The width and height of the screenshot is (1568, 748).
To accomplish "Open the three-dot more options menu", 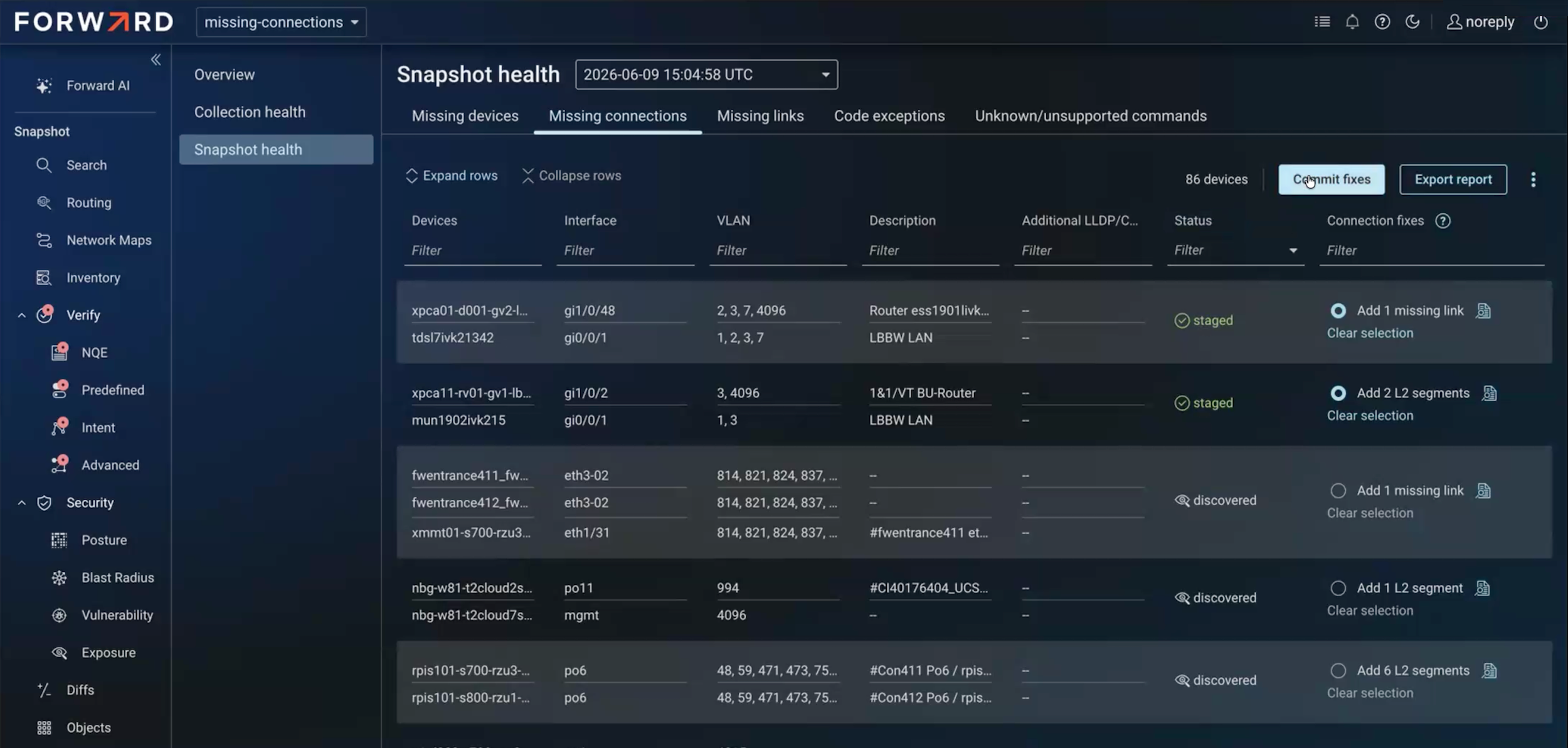I will click(x=1533, y=180).
